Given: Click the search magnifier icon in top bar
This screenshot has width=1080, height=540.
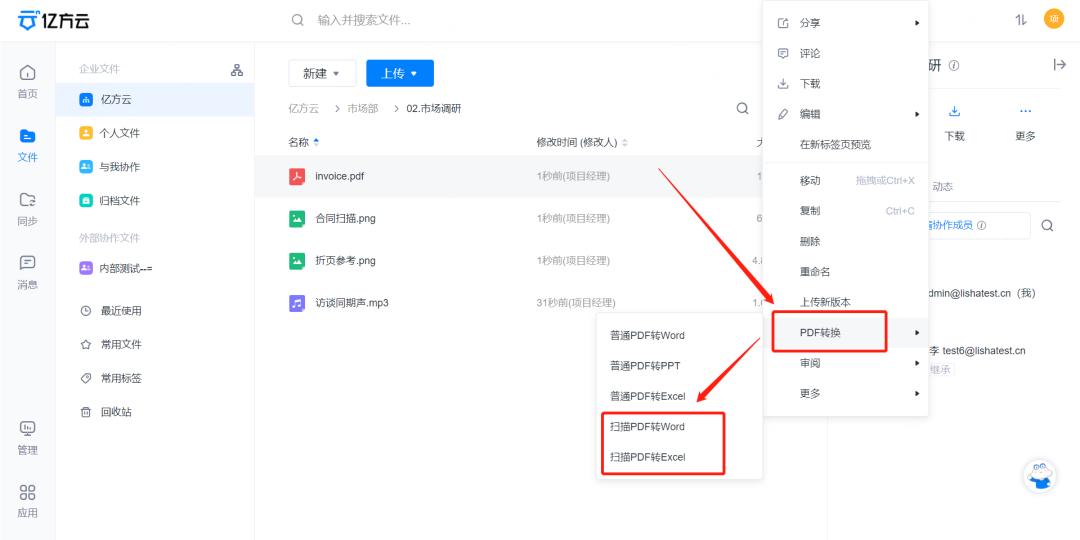Looking at the screenshot, I should (298, 20).
